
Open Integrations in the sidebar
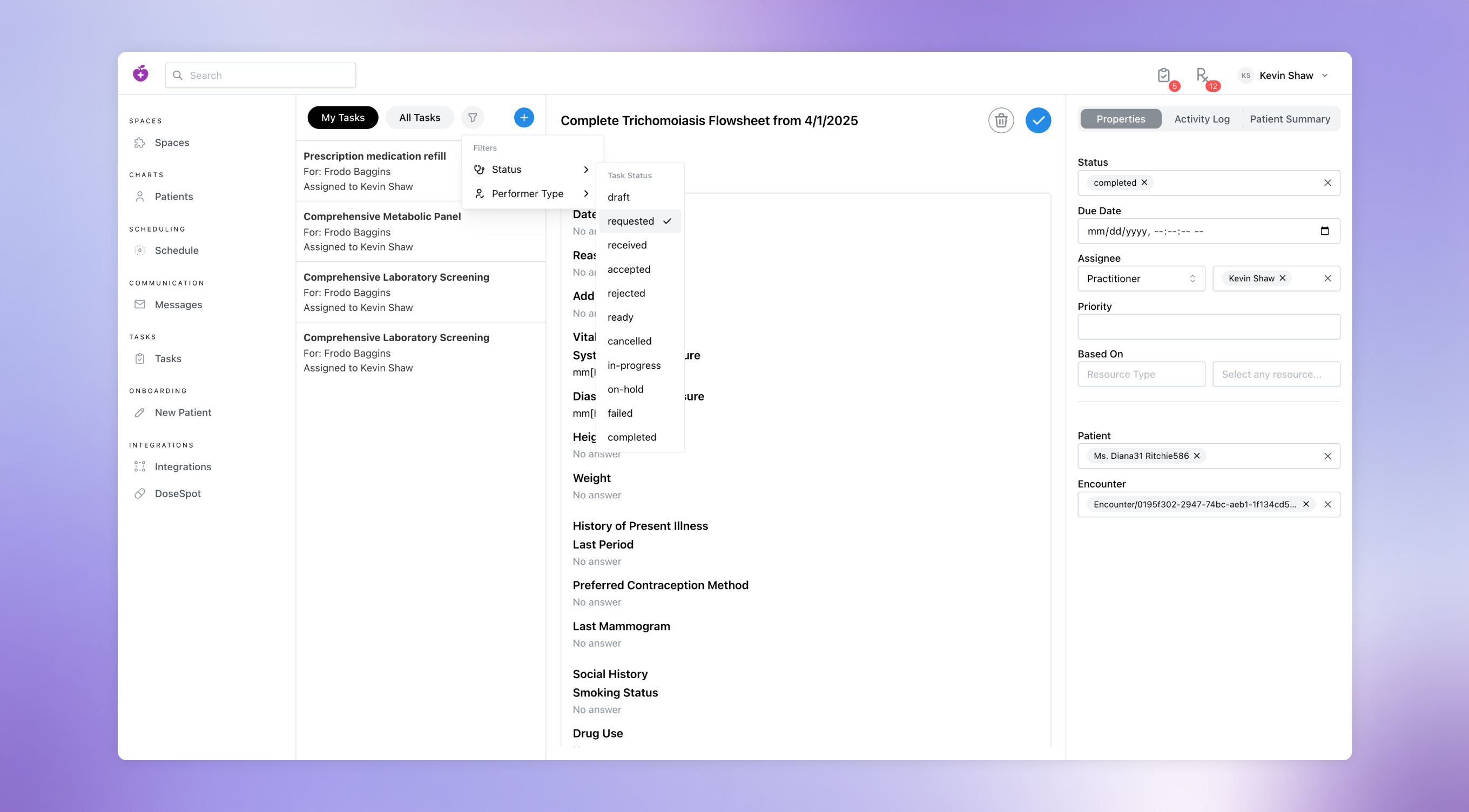pos(183,466)
